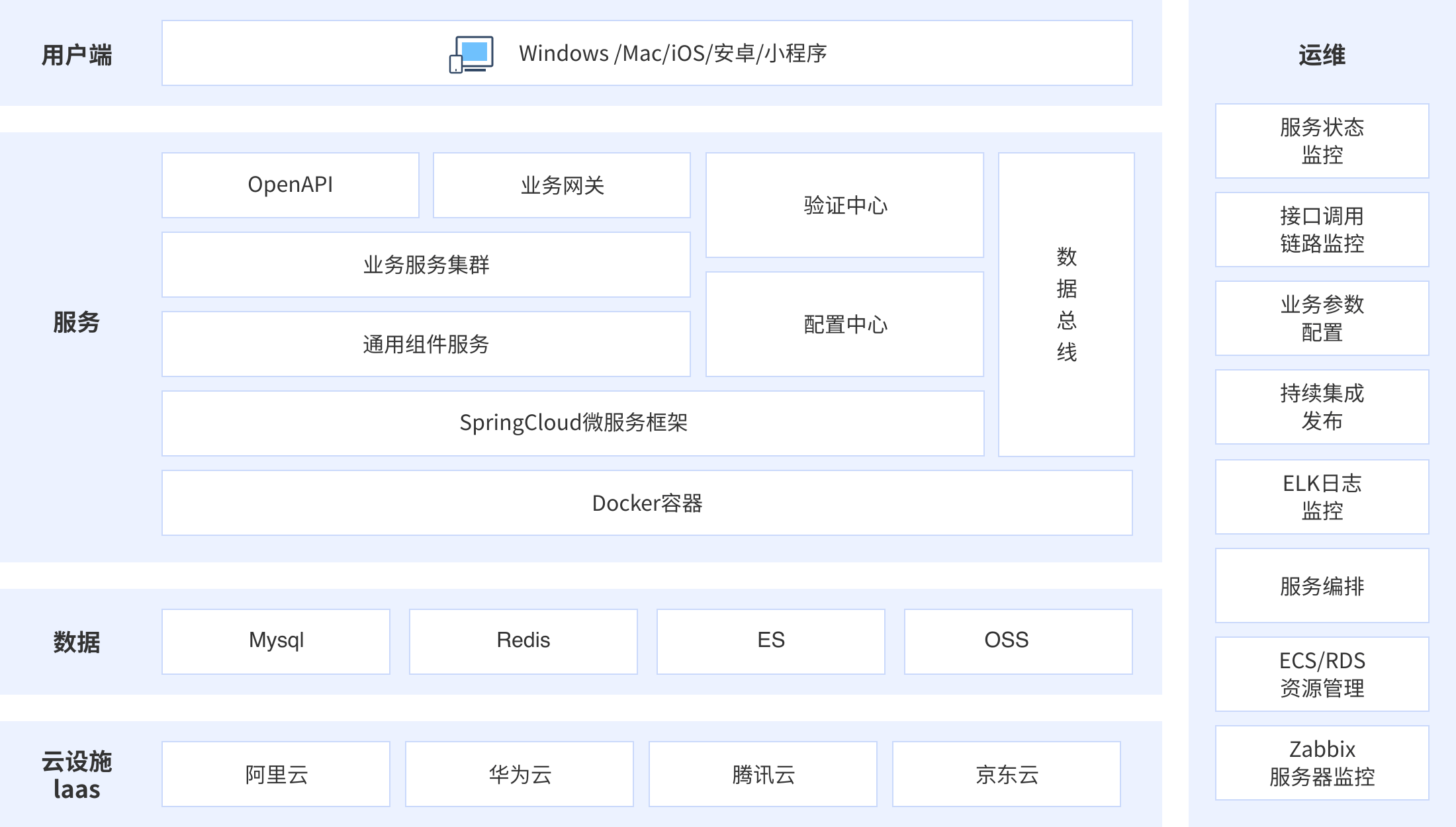Select the ELK日志监控 box
This screenshot has width=1456, height=827.
click(1322, 497)
